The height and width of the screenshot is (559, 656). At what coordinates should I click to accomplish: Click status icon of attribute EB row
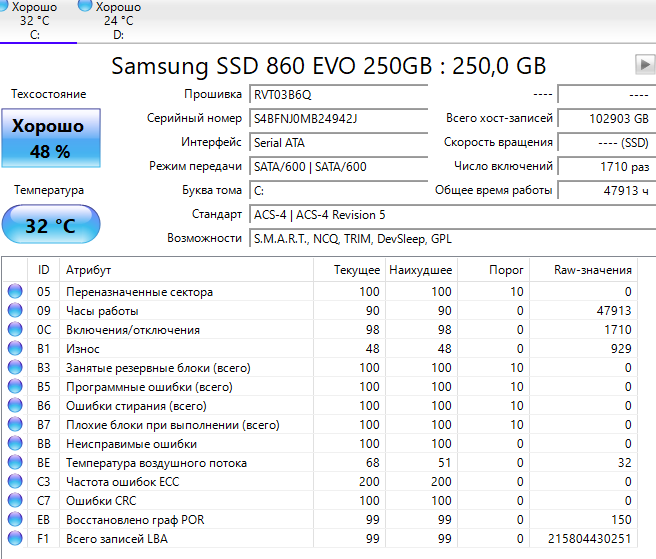point(15,519)
